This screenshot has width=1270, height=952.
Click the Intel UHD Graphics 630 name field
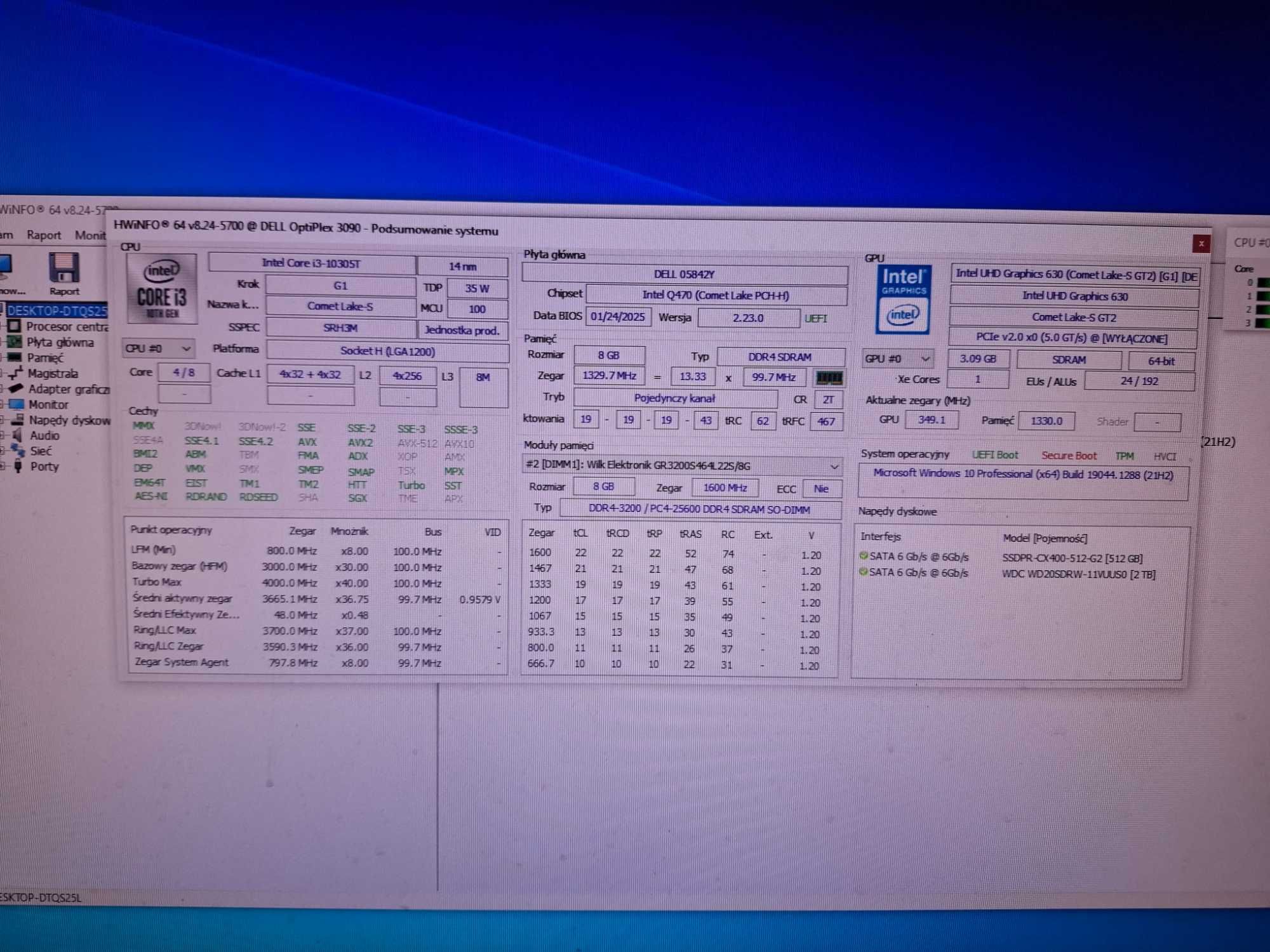click(x=1074, y=296)
